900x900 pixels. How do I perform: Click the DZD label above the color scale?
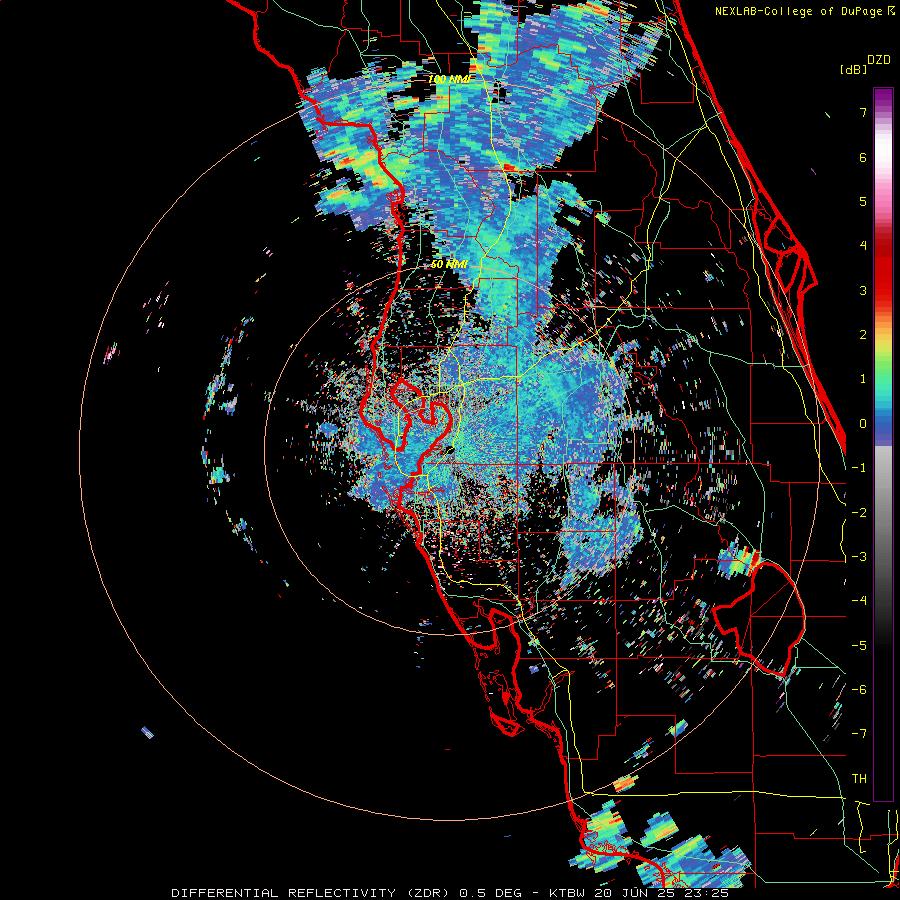879,60
